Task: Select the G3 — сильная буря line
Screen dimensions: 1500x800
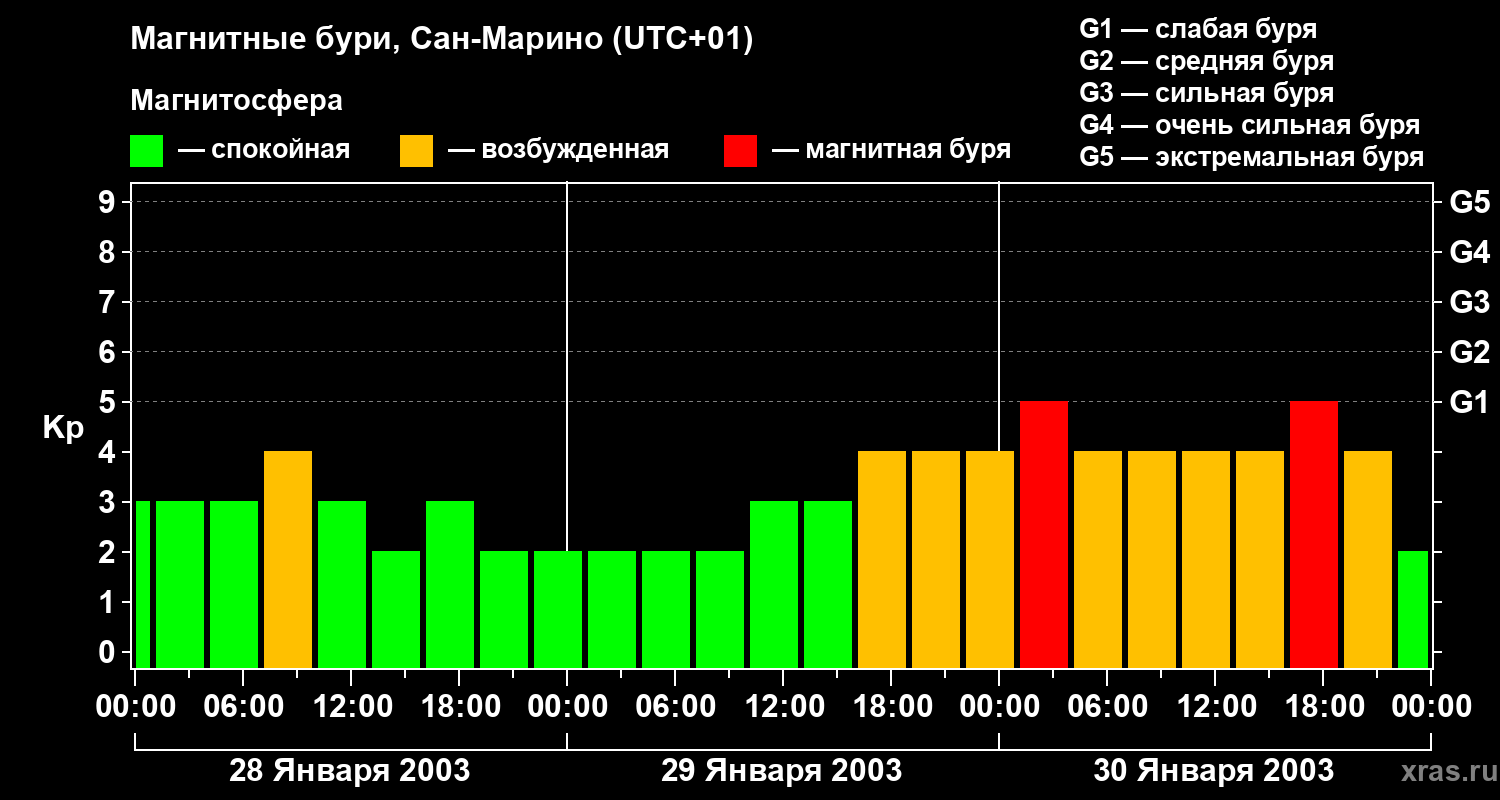Action: pyautogui.click(x=1206, y=93)
